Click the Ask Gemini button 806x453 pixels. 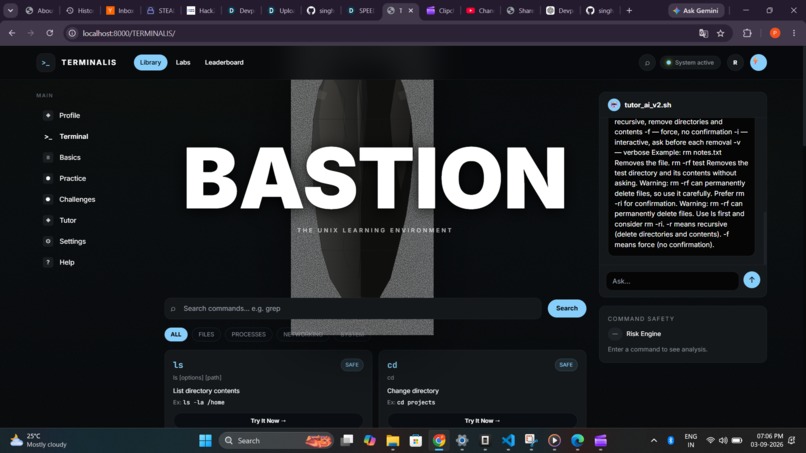tap(696, 10)
